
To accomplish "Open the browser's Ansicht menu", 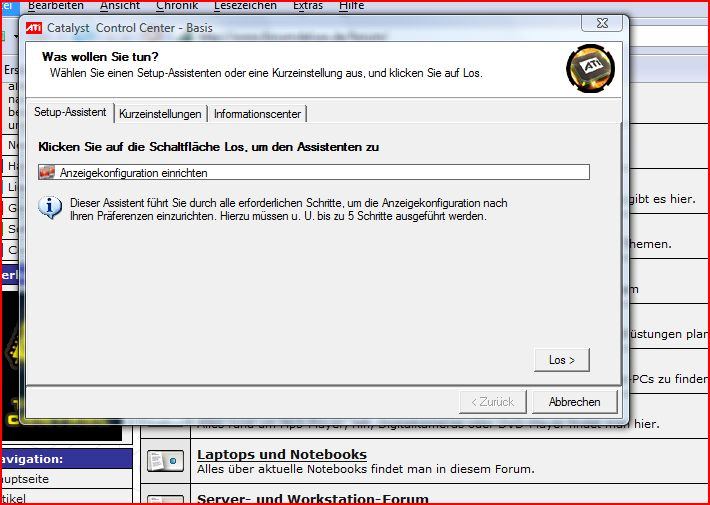I will click(x=120, y=5).
